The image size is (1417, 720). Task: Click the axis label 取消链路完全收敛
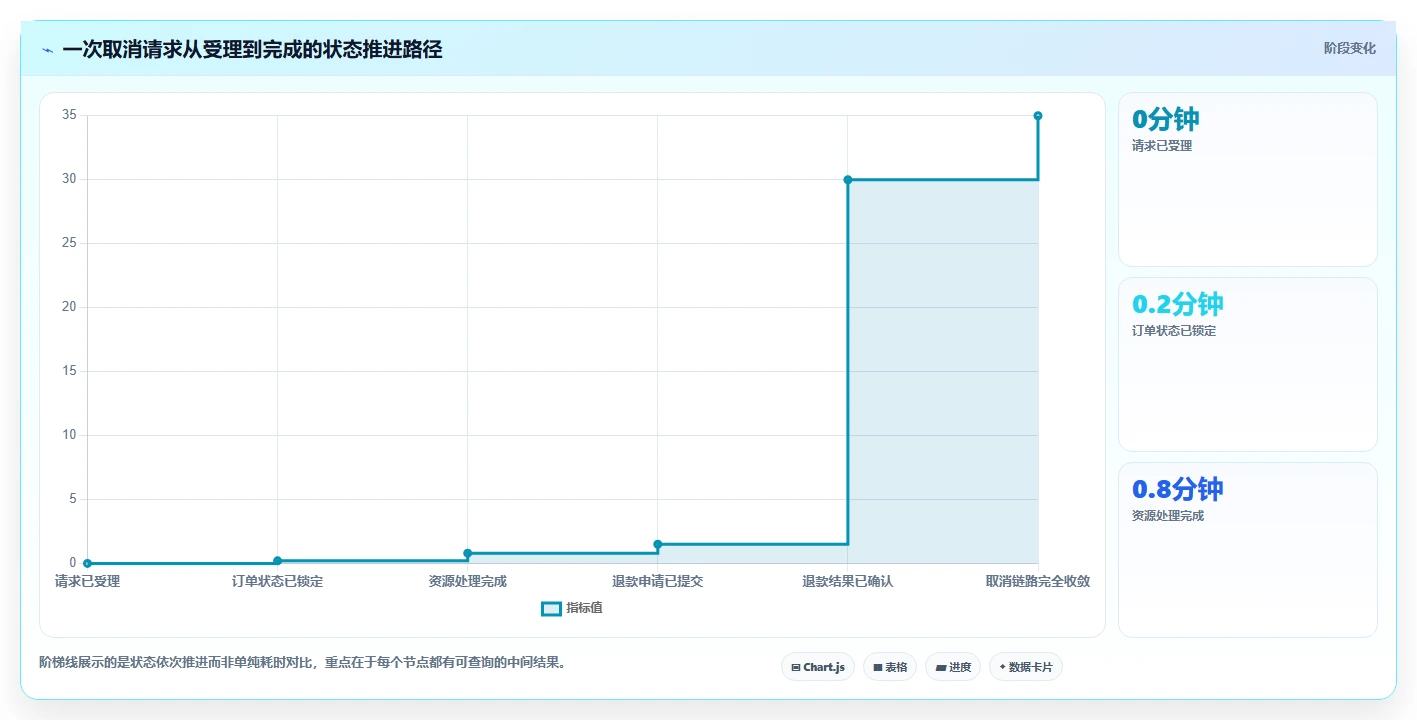pos(1038,581)
